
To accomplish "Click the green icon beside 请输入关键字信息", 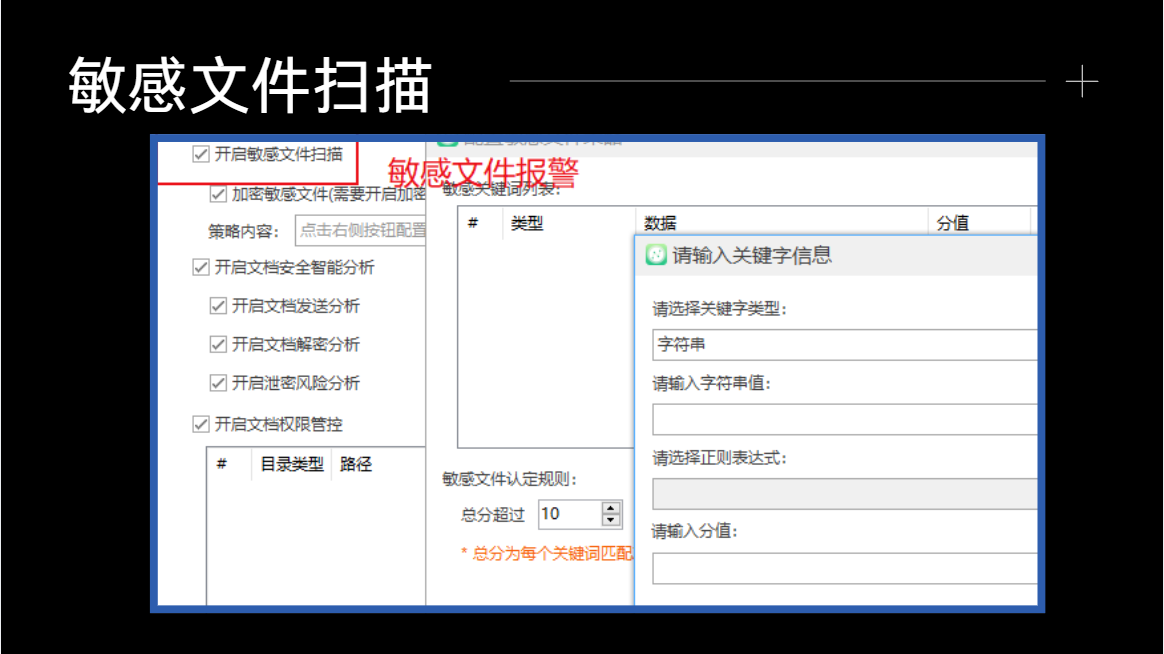I will [655, 255].
